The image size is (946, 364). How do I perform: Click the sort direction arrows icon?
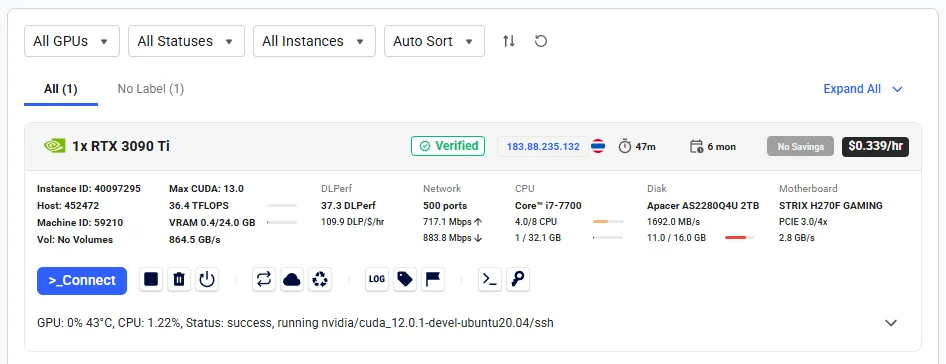509,41
